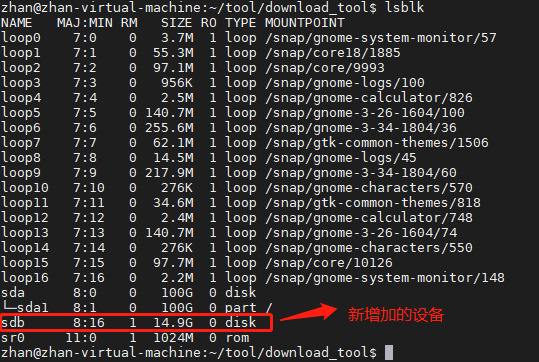Click the 255.6M size value for loop6

169,128
